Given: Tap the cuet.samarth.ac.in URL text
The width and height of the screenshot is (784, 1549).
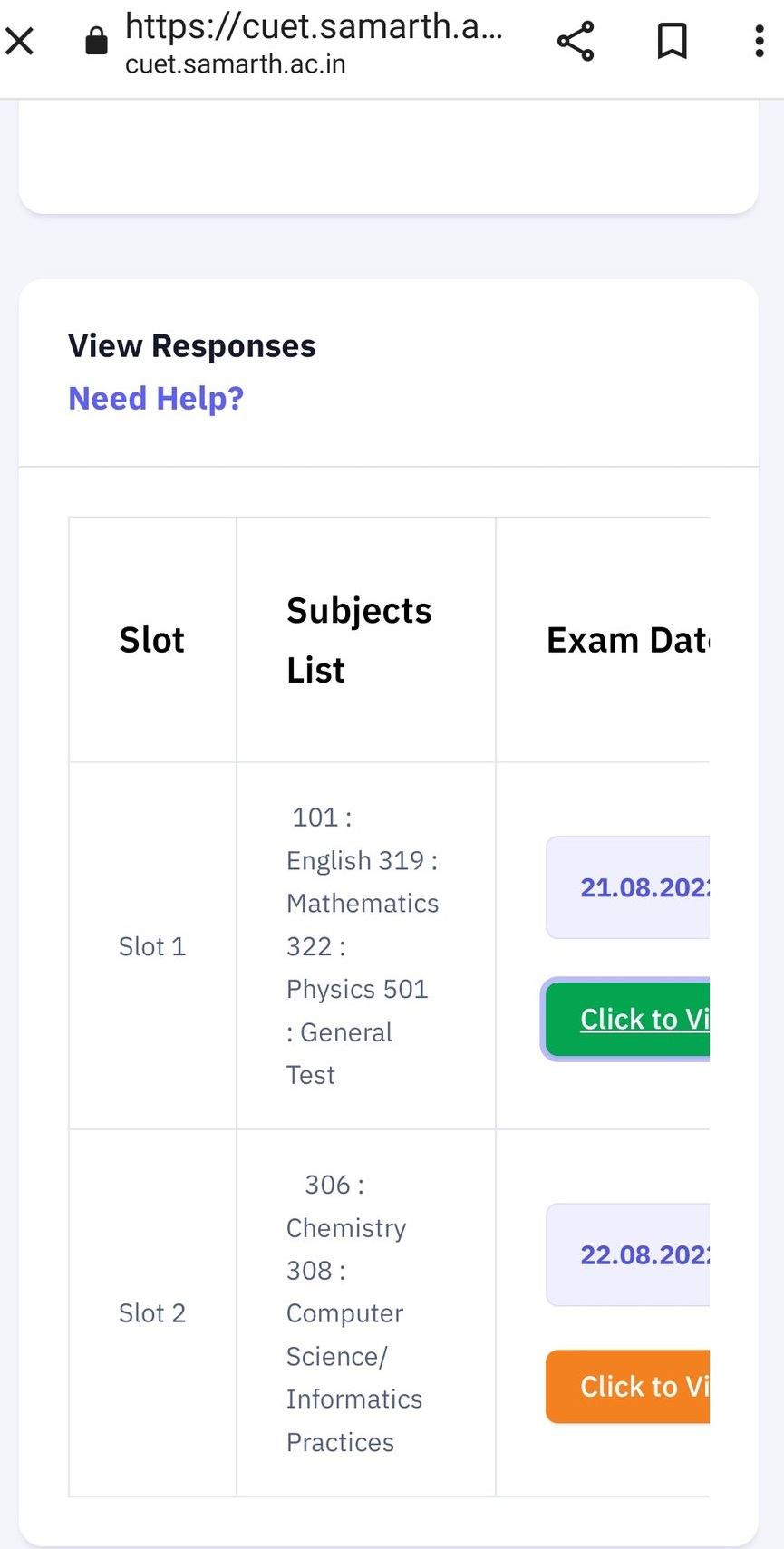Looking at the screenshot, I should [236, 65].
